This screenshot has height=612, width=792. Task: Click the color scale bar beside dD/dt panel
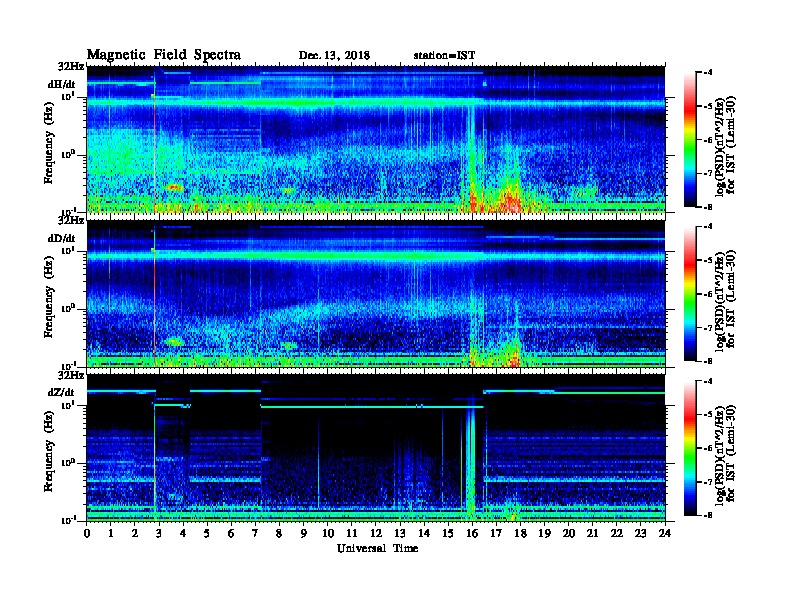coord(690,293)
